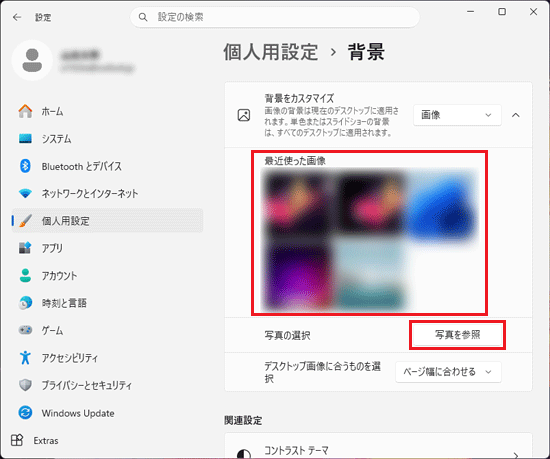Image resolution: width=550 pixels, height=459 pixels.
Task: Click the 背景 page title
Action: pyautogui.click(x=367, y=52)
